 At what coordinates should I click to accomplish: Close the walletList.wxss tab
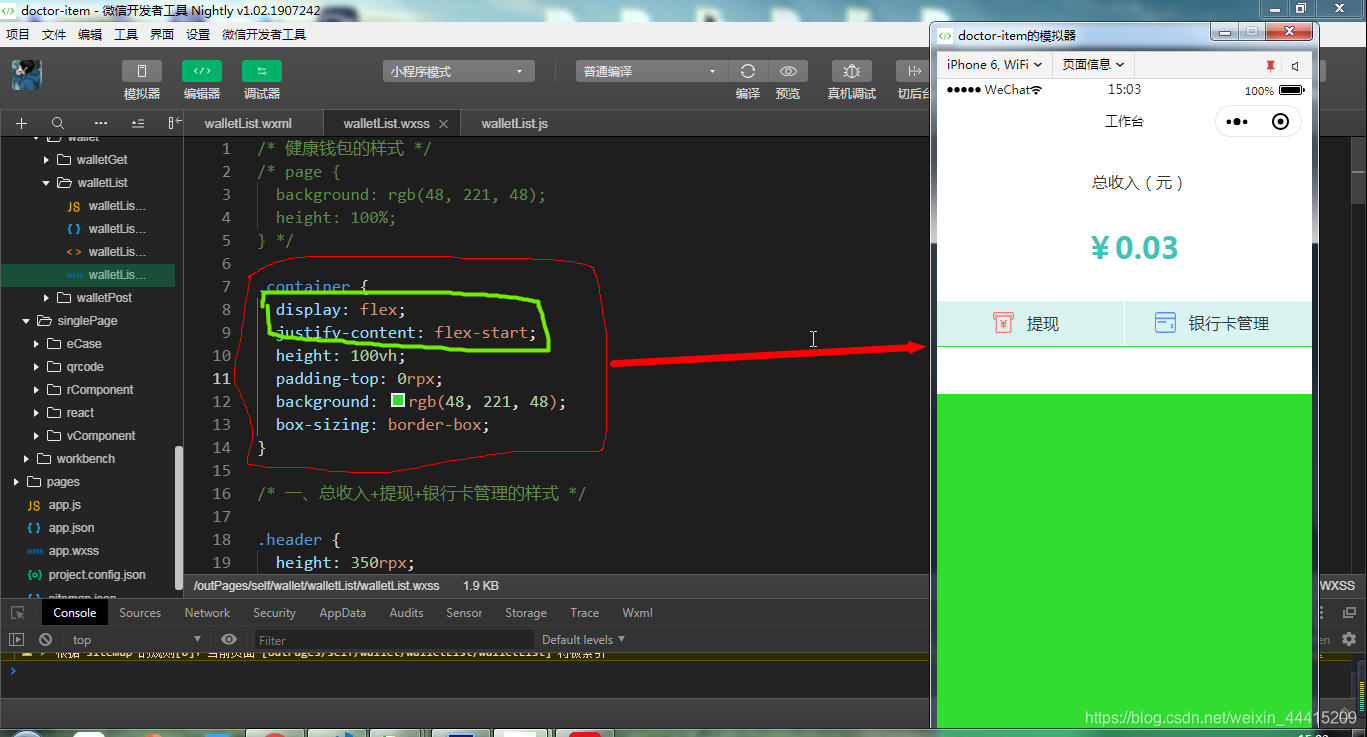[x=445, y=124]
